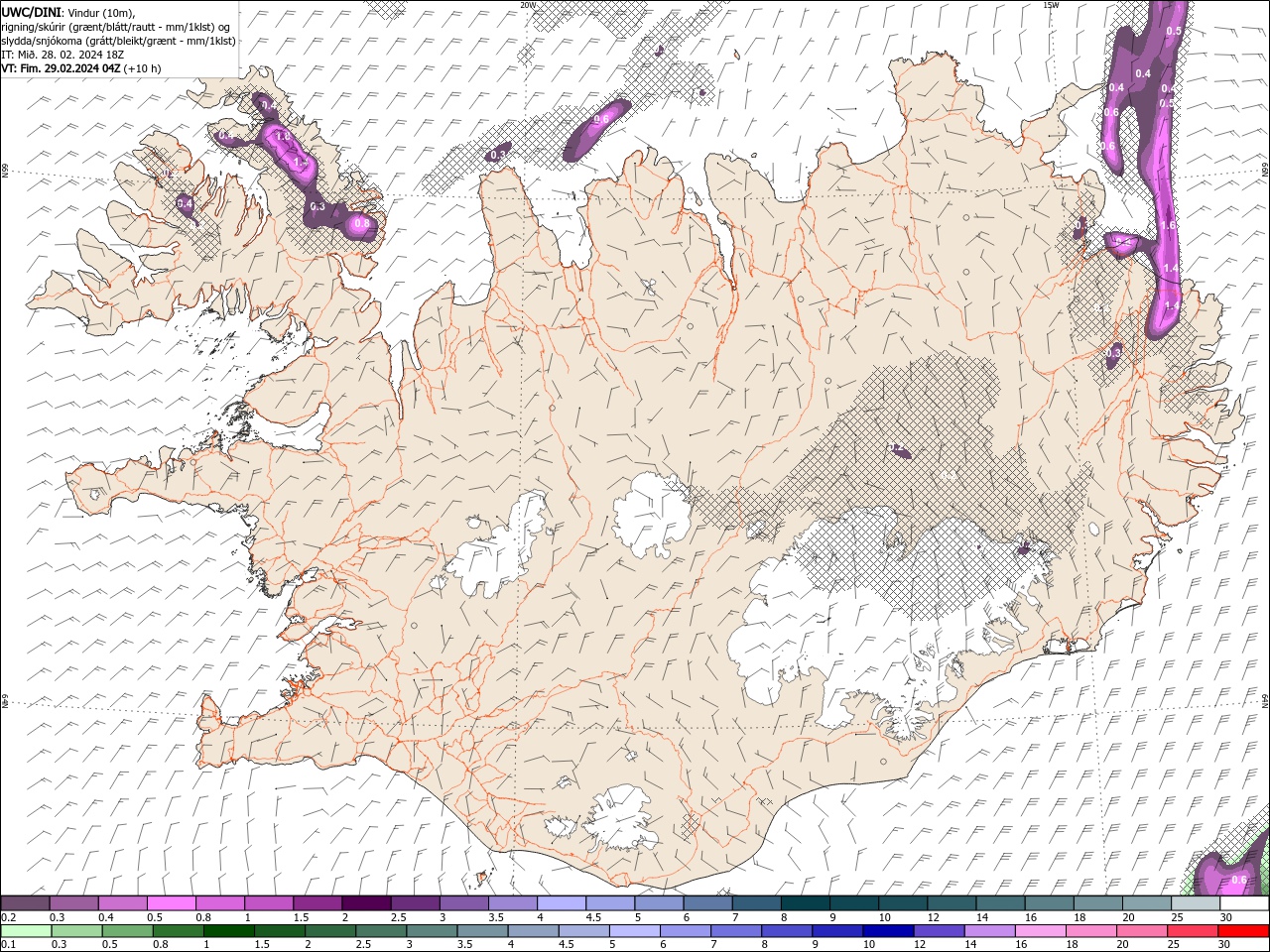Pick the deep blue 10 swatch in the lower legend row
The image size is (1270, 952).
889,931
